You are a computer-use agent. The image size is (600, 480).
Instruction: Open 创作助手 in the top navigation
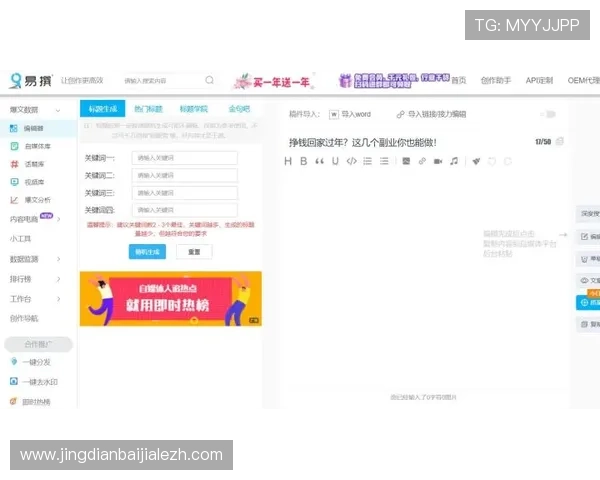coord(496,80)
